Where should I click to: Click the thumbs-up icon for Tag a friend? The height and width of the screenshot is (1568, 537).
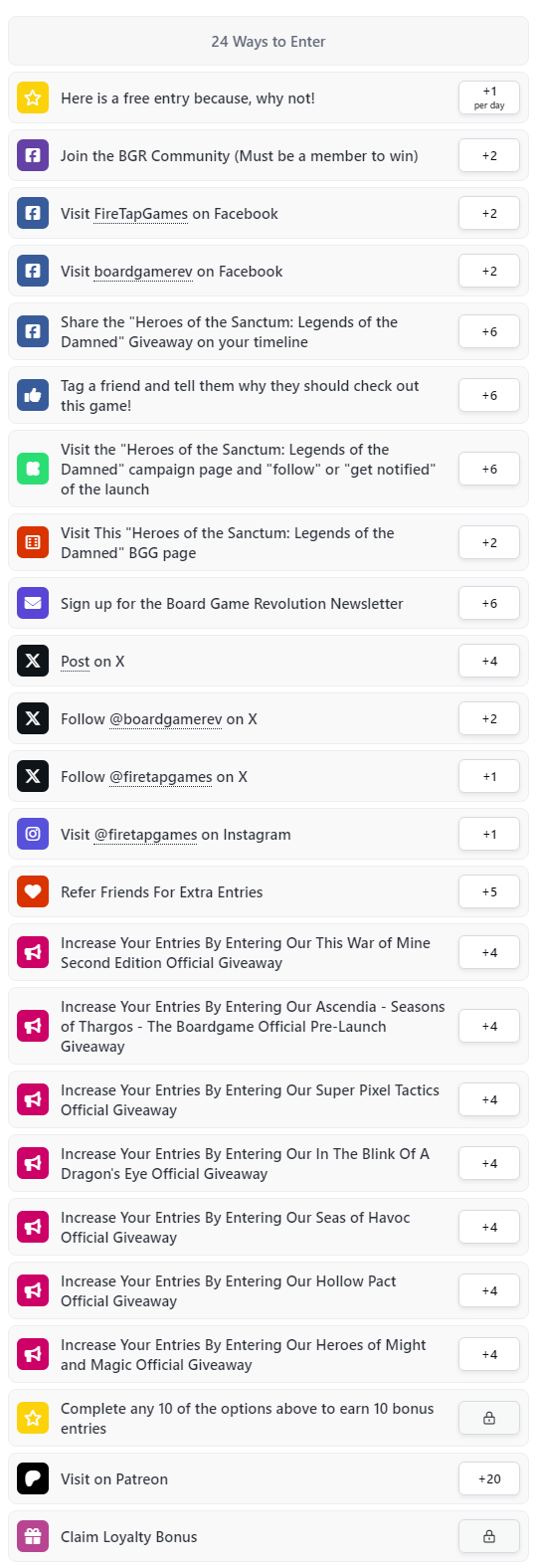pos(33,395)
